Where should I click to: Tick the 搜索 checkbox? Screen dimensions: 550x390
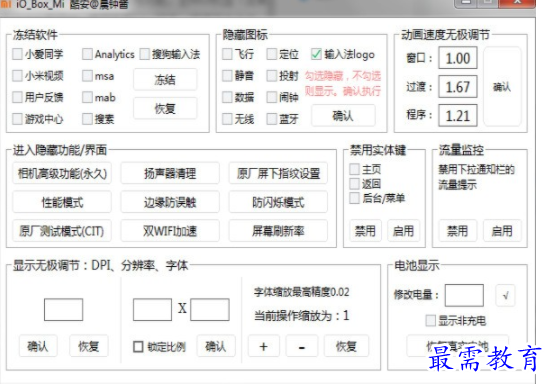87,119
